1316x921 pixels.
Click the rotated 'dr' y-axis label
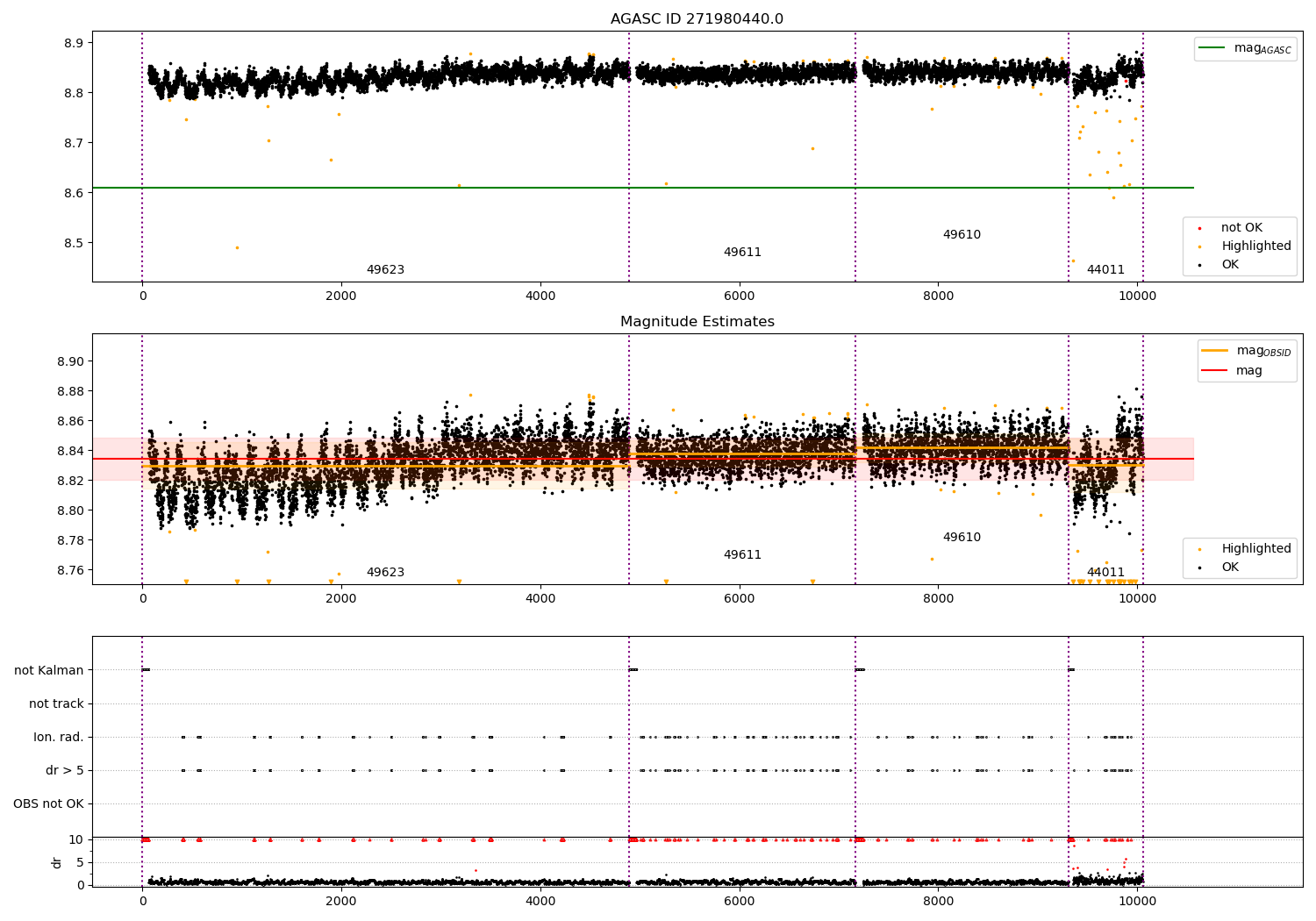coord(56,862)
